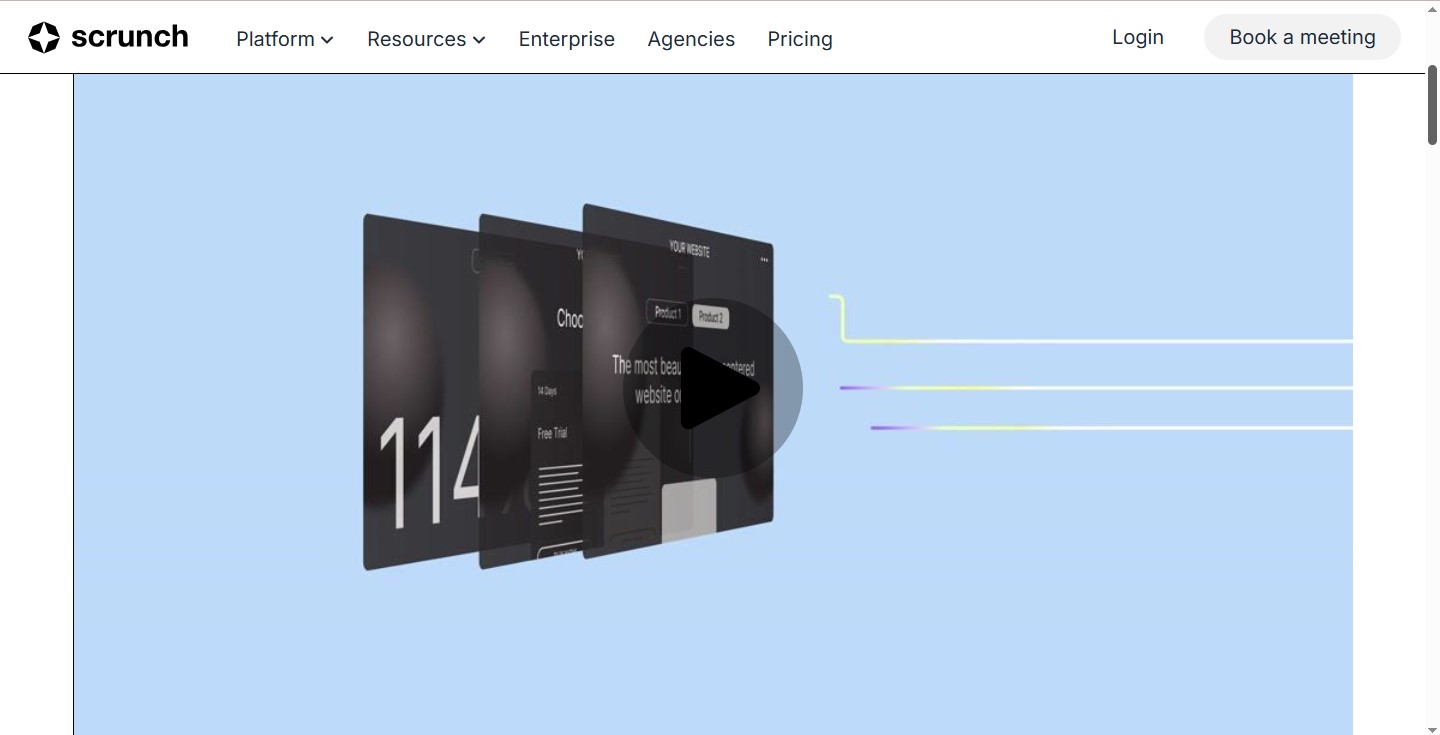1440x735 pixels.
Task: Click the YOUR WEBSITE panel heading
Action: pos(690,249)
